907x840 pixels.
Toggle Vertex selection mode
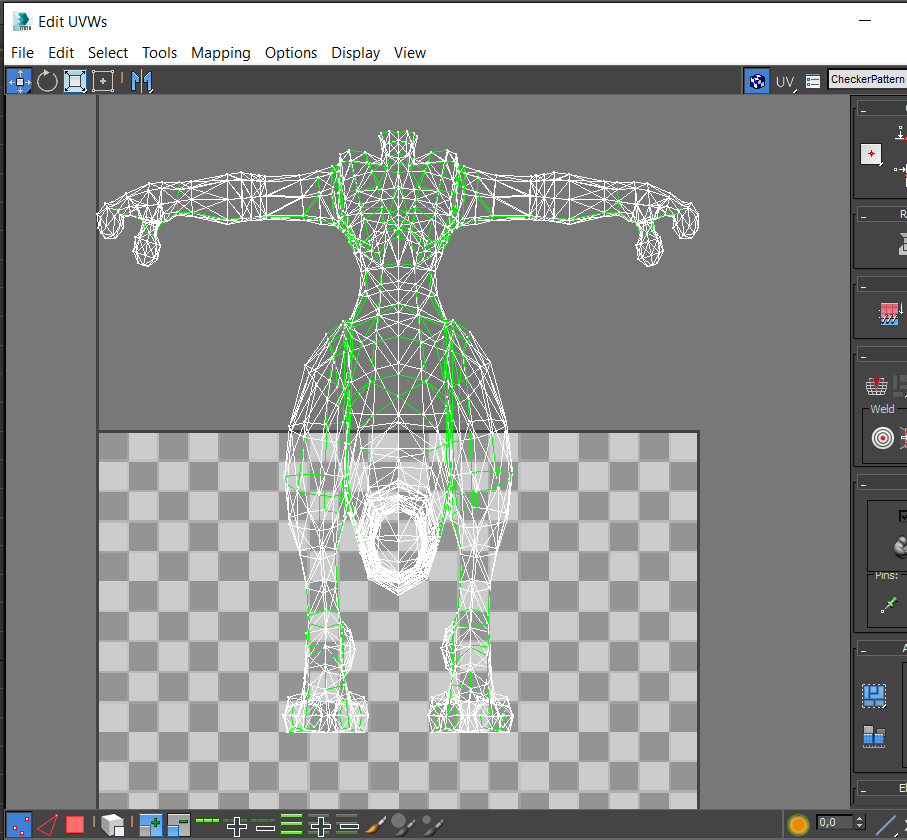click(x=19, y=825)
